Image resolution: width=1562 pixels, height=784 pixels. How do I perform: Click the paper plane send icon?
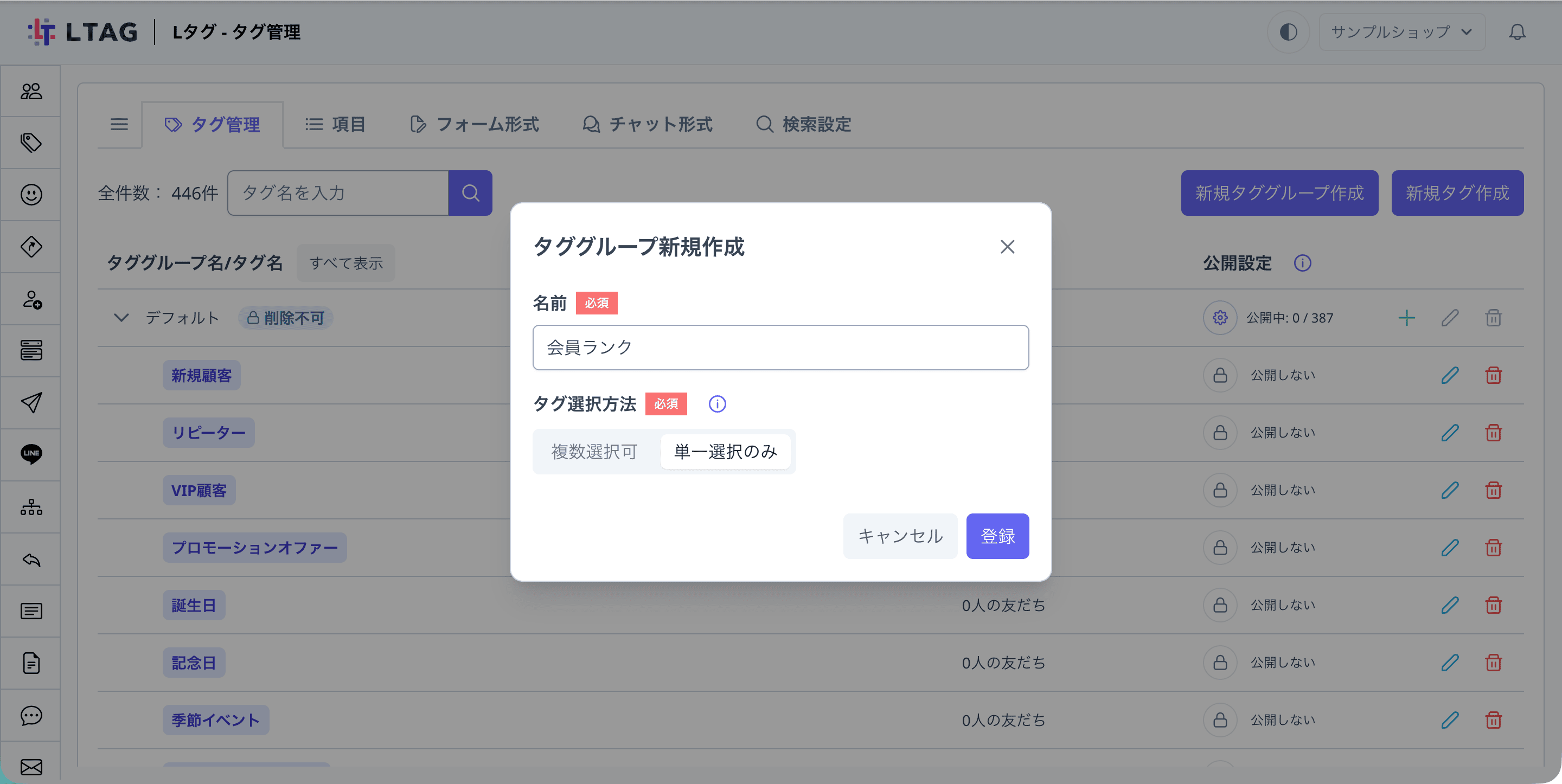[31, 403]
